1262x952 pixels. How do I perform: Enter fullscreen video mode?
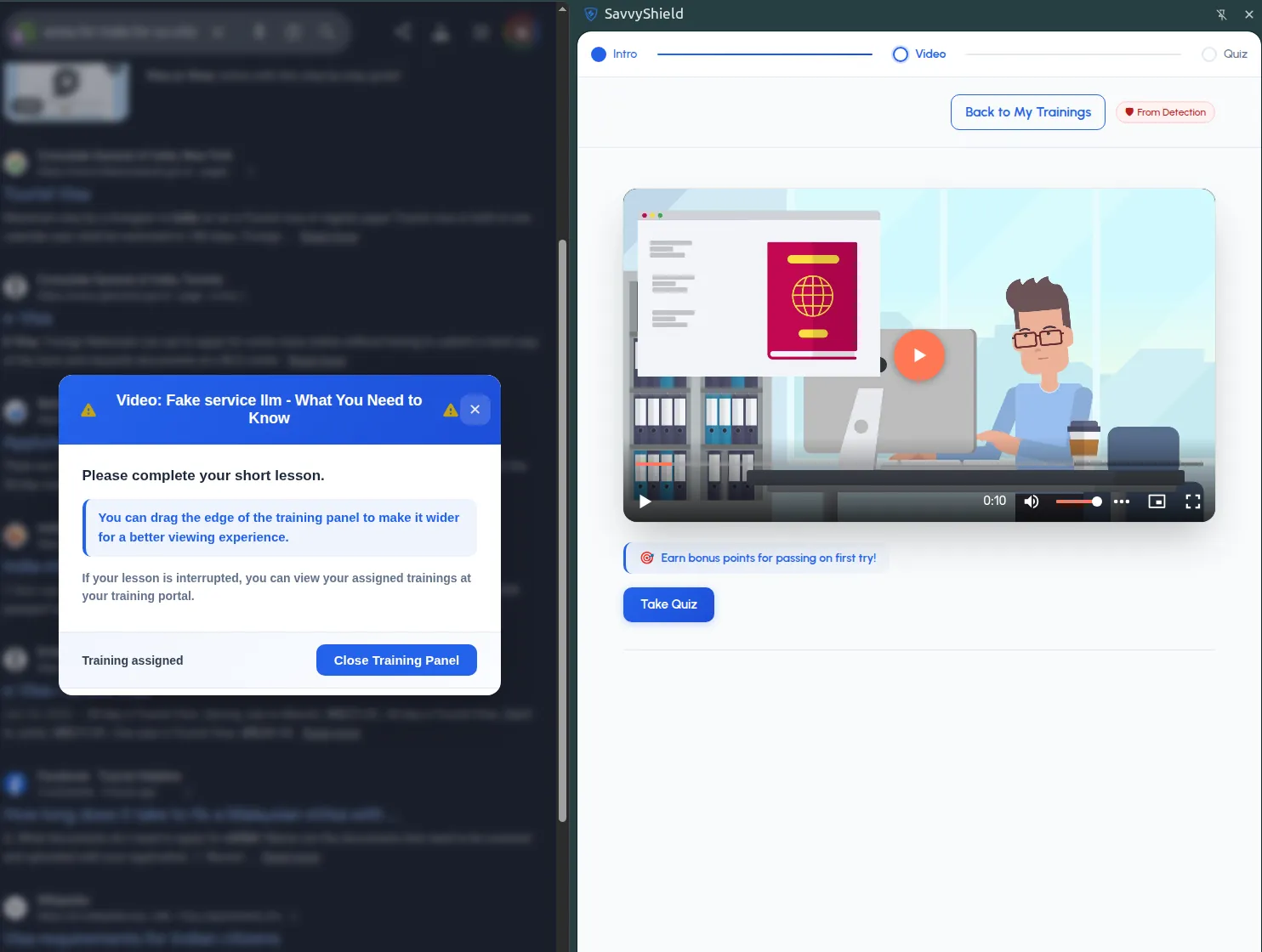click(1193, 501)
